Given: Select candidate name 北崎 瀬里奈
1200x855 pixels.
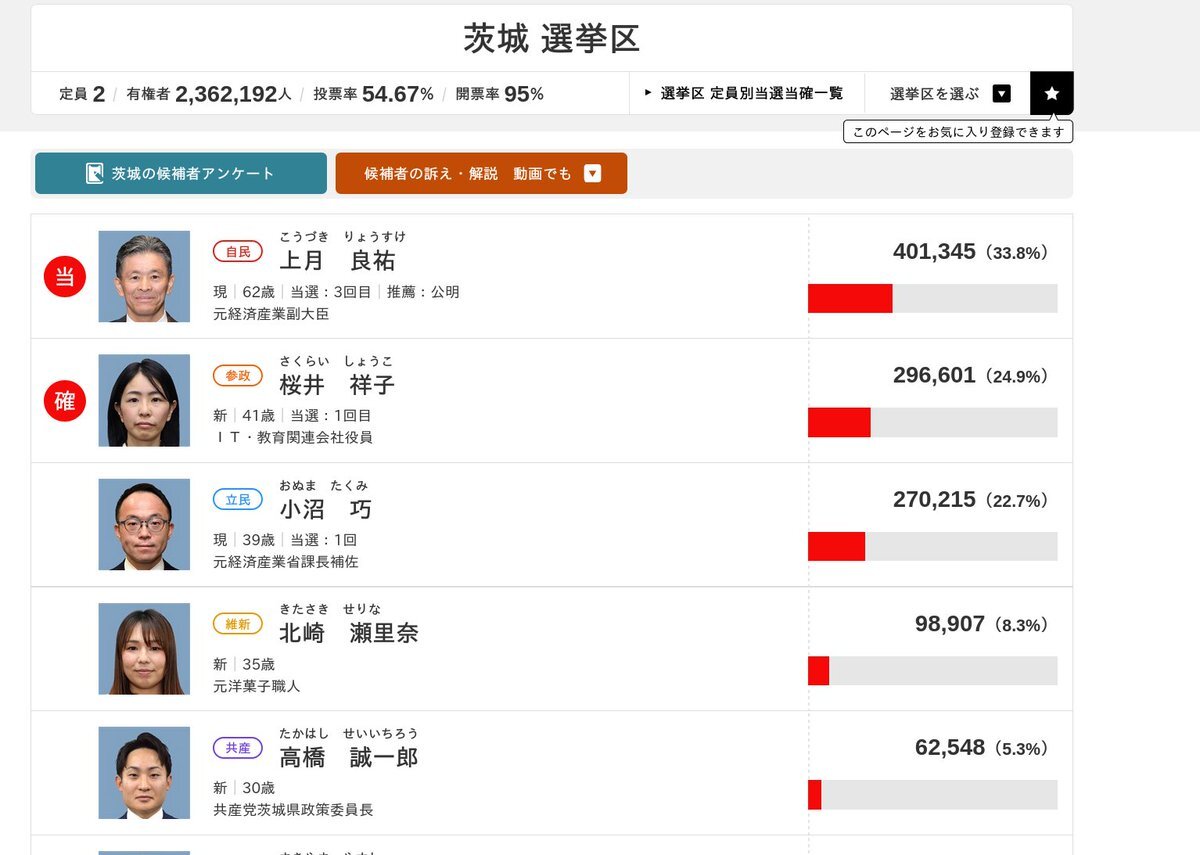Looking at the screenshot, I should (349, 633).
